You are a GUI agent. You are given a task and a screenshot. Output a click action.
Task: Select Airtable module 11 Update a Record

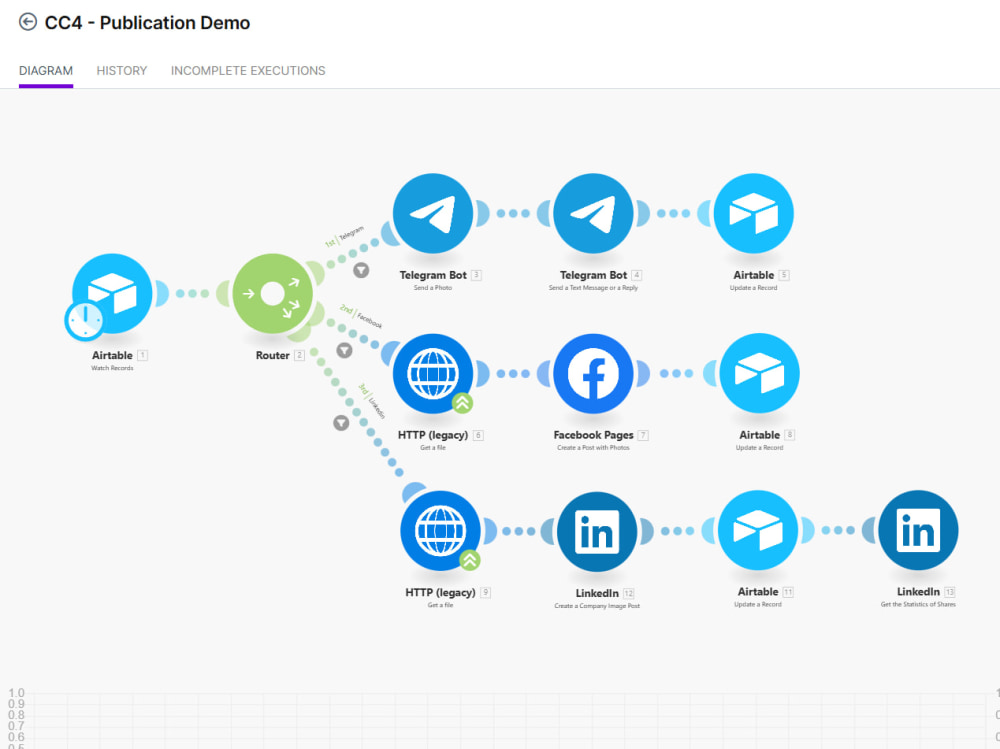pos(758,530)
